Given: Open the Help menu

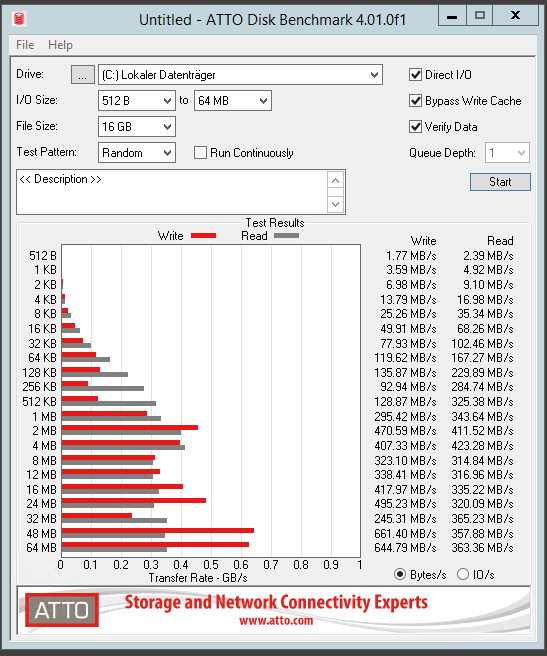Looking at the screenshot, I should tap(60, 45).
